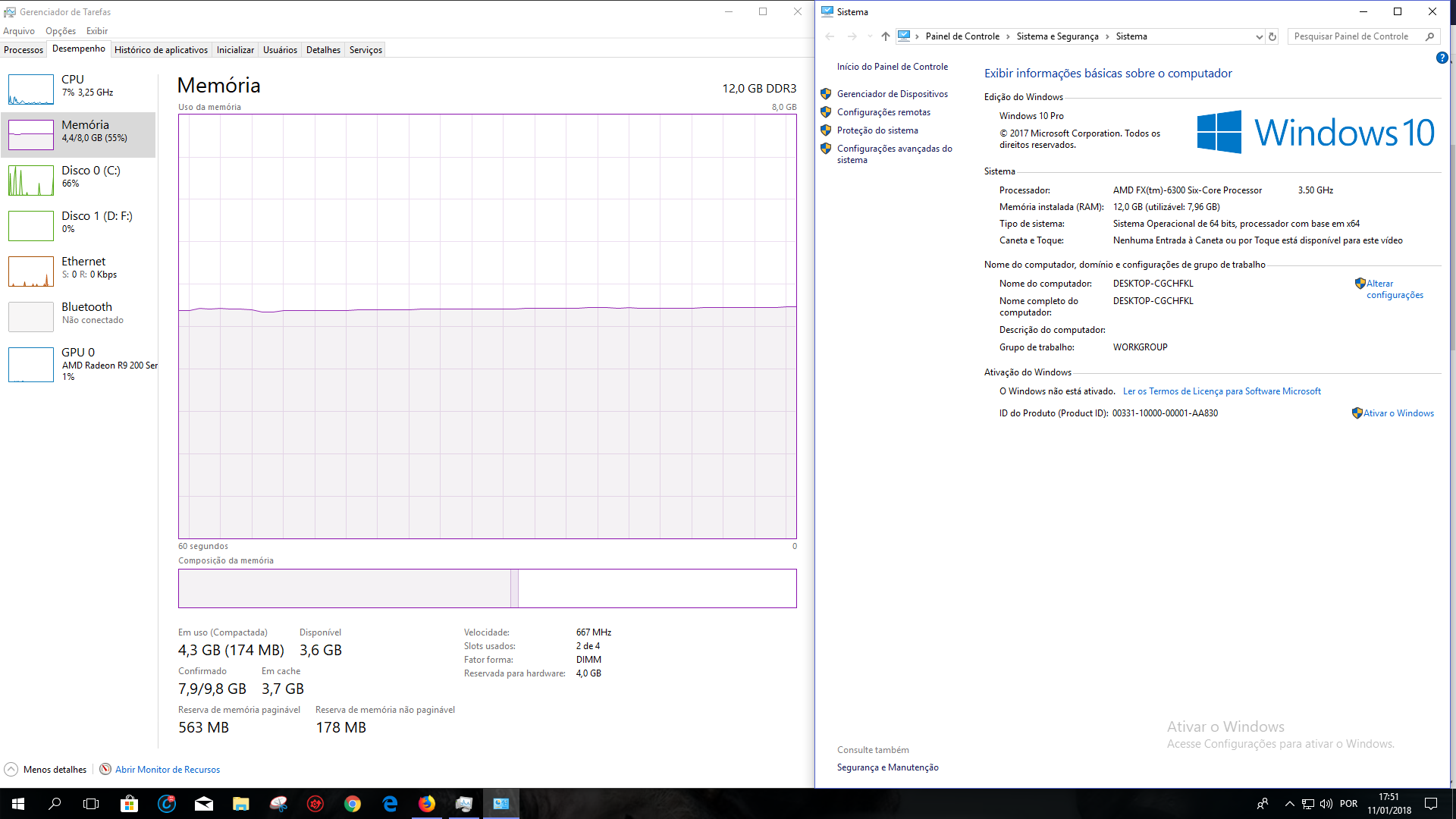This screenshot has width=1456, height=819.
Task: Expand chevron after Painel de Controle breadcrumb
Action: [x=1009, y=36]
